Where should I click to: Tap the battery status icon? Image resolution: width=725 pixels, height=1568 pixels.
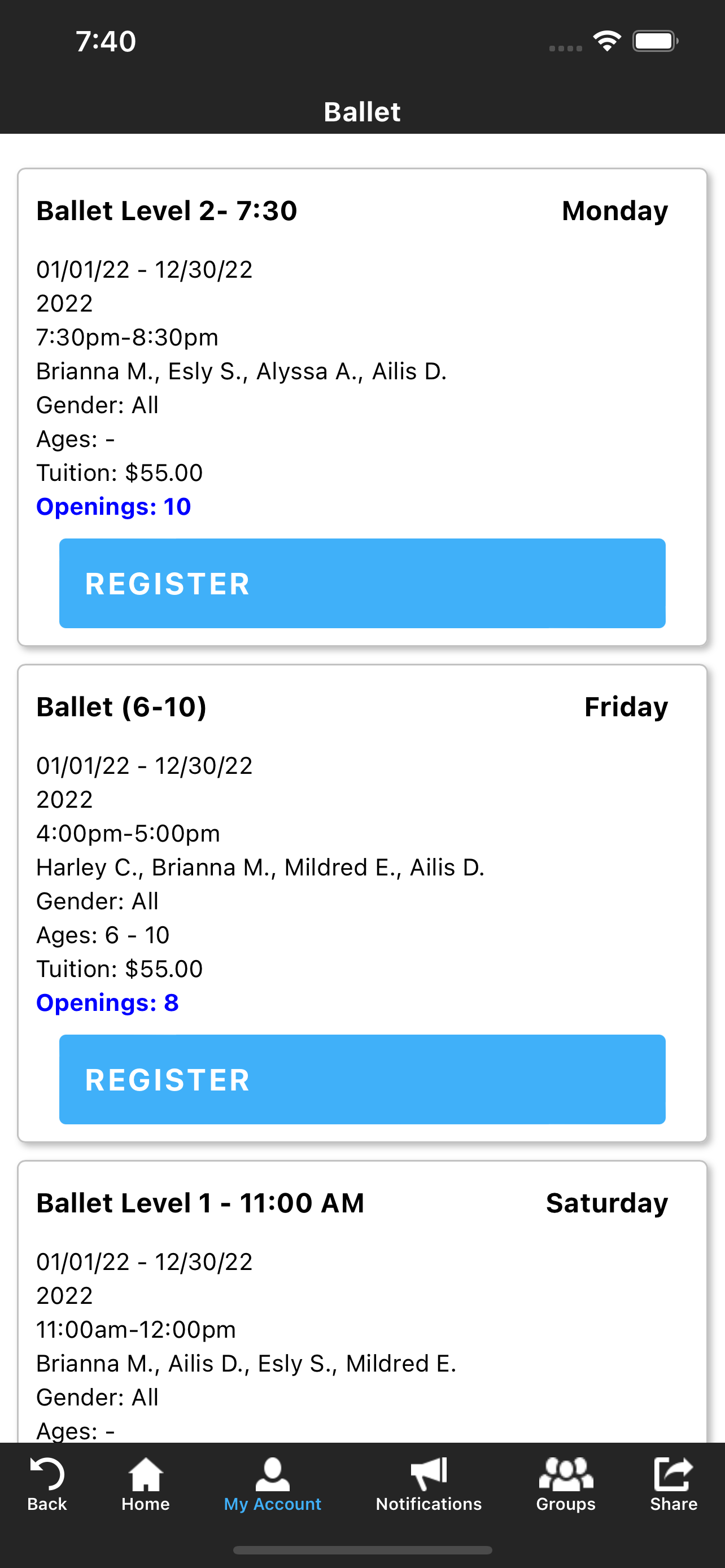(x=655, y=41)
